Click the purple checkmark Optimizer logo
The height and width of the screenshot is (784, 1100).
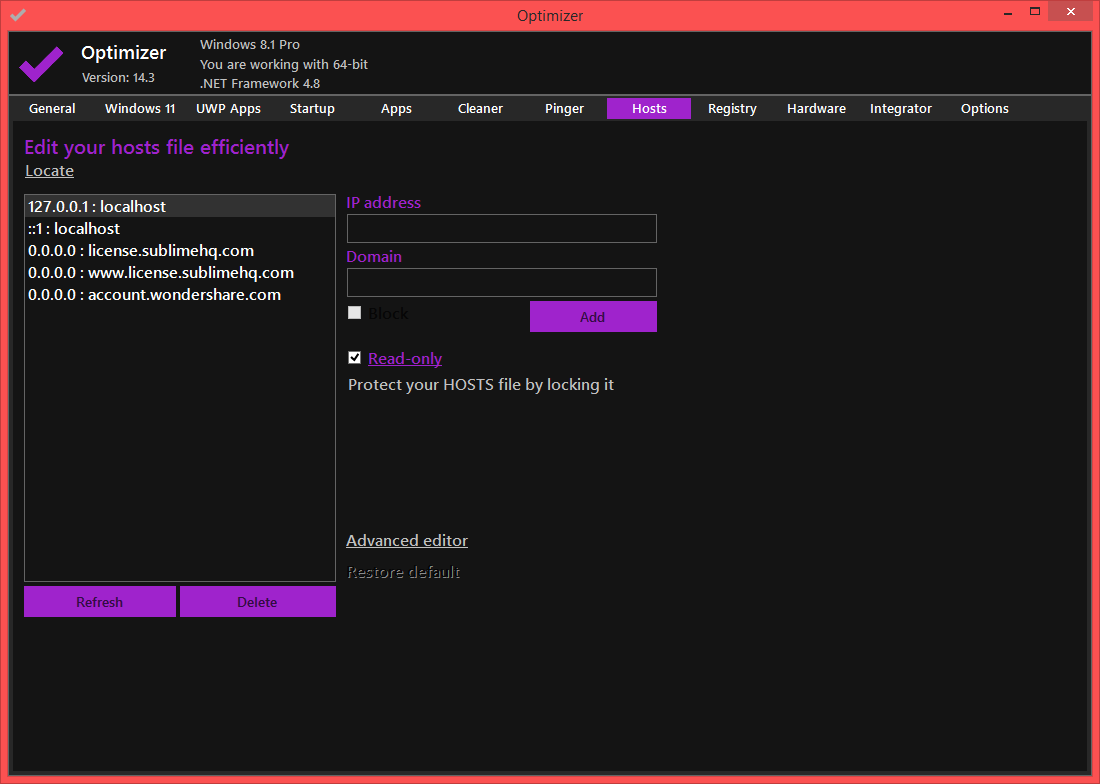(41, 64)
